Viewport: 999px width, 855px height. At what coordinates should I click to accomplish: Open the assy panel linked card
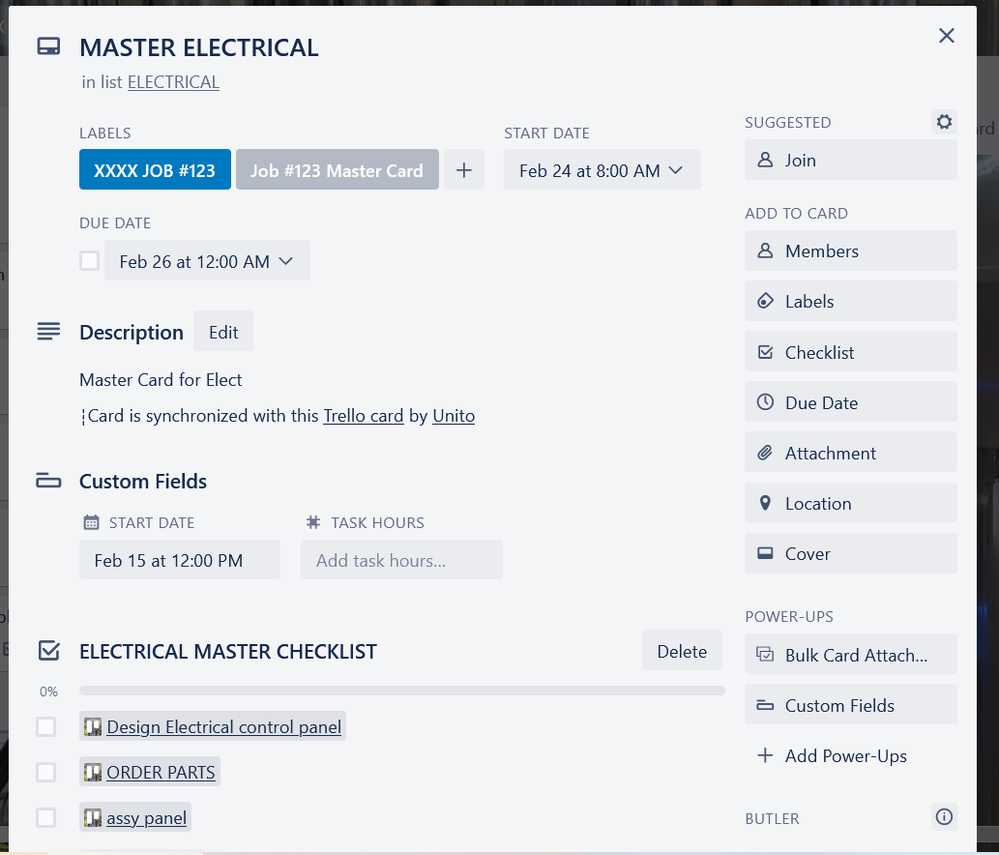tap(147, 817)
